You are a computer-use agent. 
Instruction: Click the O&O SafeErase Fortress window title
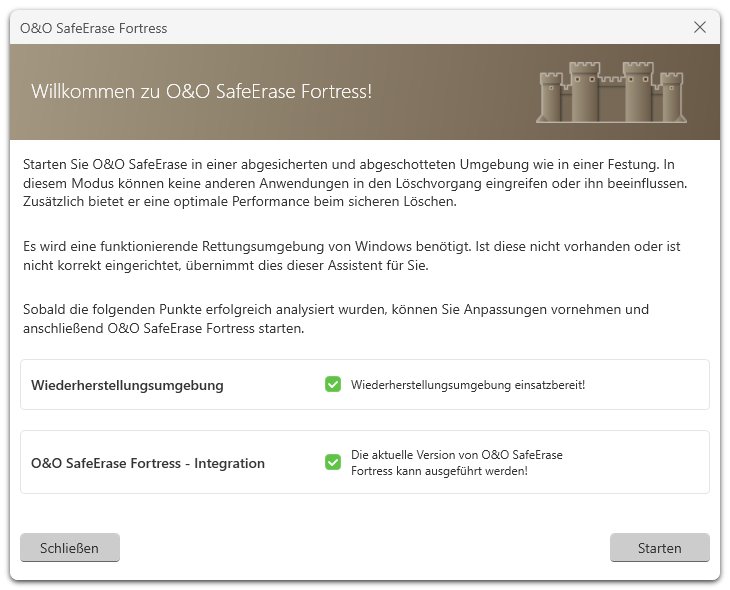(x=94, y=28)
